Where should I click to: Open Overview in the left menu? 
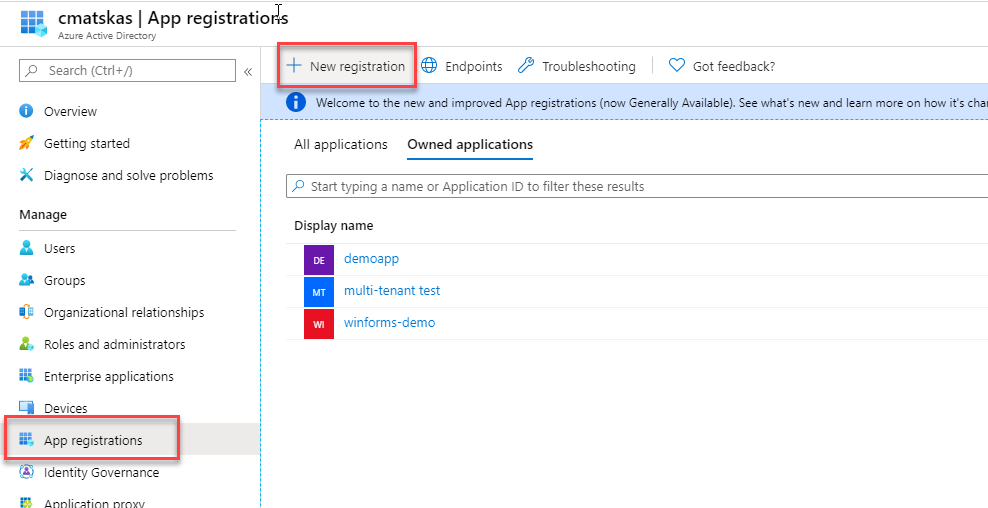(71, 112)
